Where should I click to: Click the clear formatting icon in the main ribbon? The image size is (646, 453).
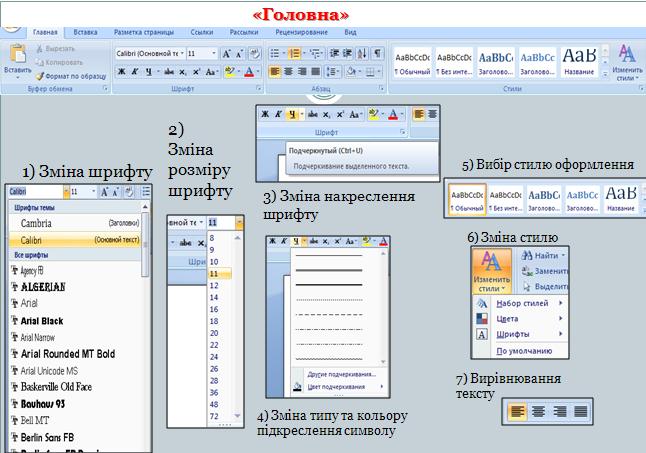tap(255, 54)
